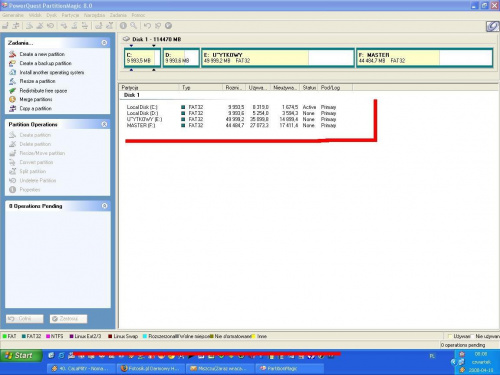Screen dimensions: 500x375
Task: Open the Generalne menu
Action: [x=13, y=15]
